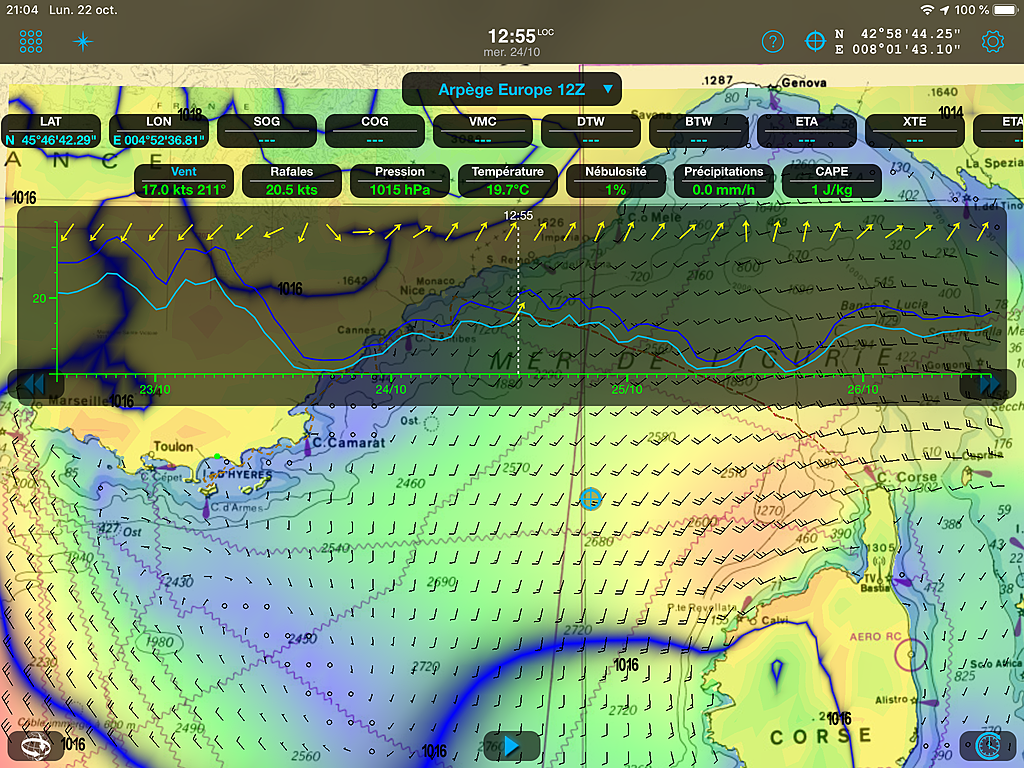
Task: Tap the LAT data box
Action: 51,131
